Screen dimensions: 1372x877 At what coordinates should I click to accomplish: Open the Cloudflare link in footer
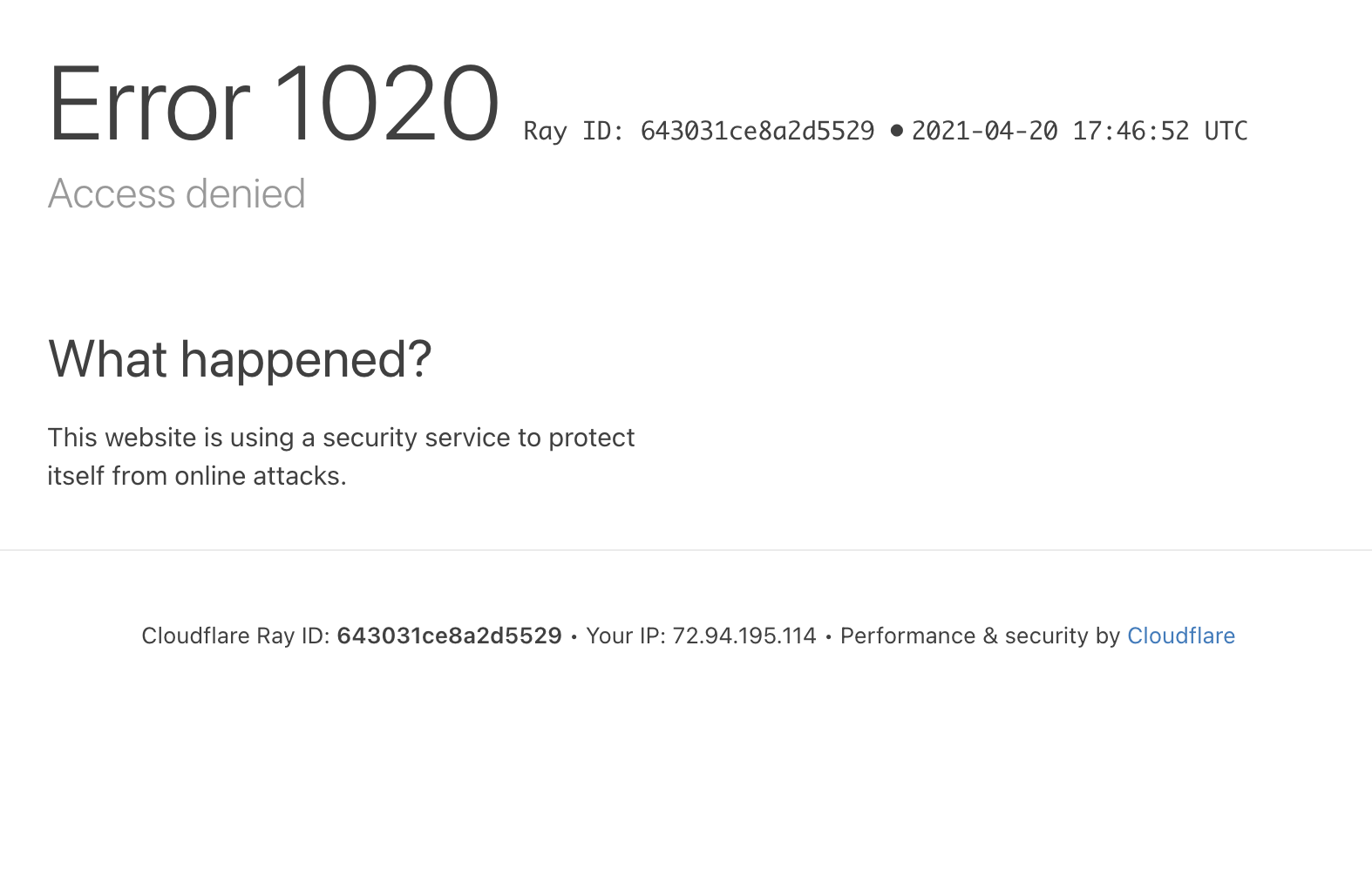click(1180, 636)
